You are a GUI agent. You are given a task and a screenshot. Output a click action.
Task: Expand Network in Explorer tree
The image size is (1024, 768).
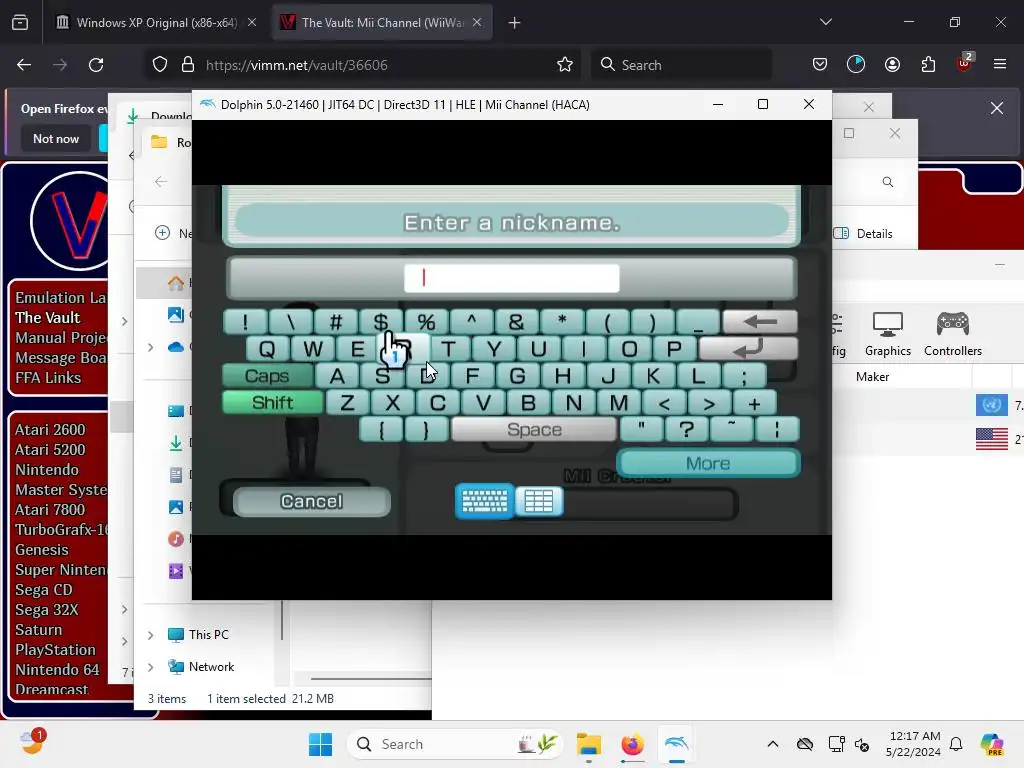(151, 667)
